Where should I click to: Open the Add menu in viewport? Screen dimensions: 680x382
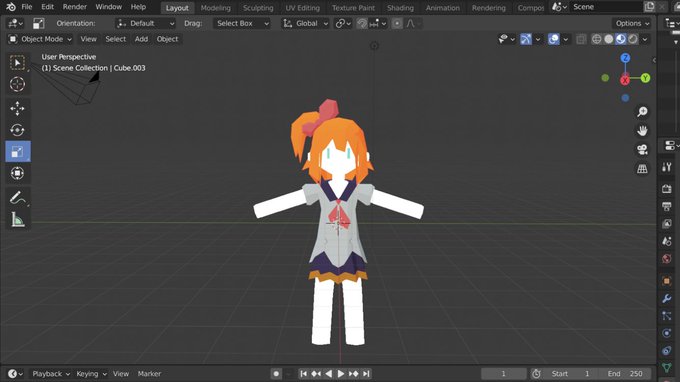tap(141, 39)
